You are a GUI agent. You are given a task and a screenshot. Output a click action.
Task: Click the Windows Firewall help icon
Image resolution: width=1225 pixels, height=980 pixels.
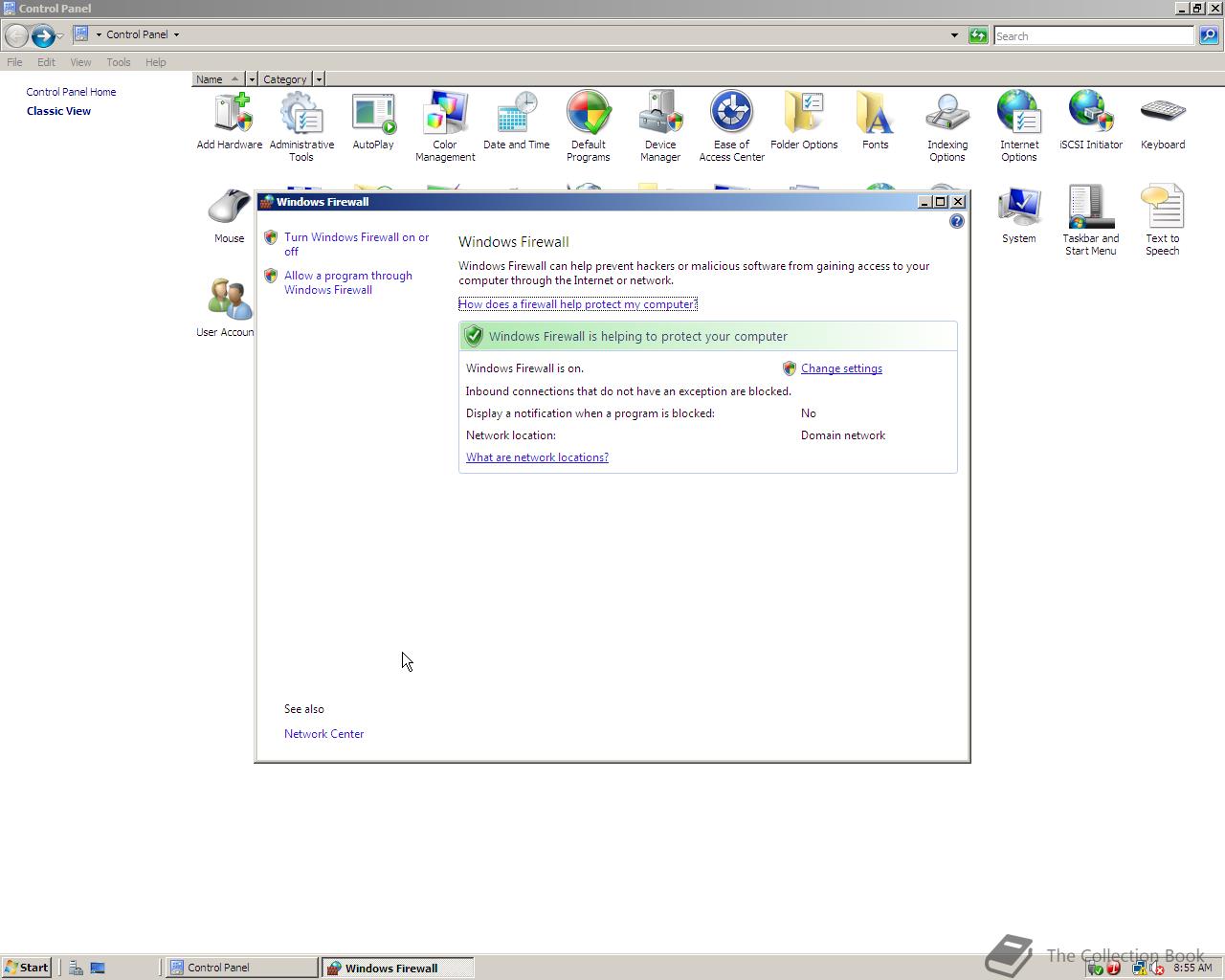point(956,221)
